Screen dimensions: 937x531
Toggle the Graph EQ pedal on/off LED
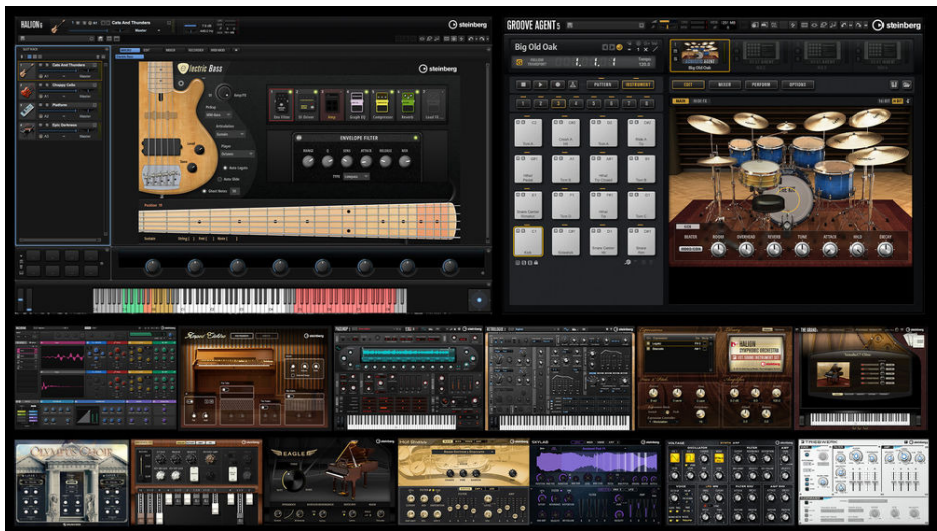point(366,93)
